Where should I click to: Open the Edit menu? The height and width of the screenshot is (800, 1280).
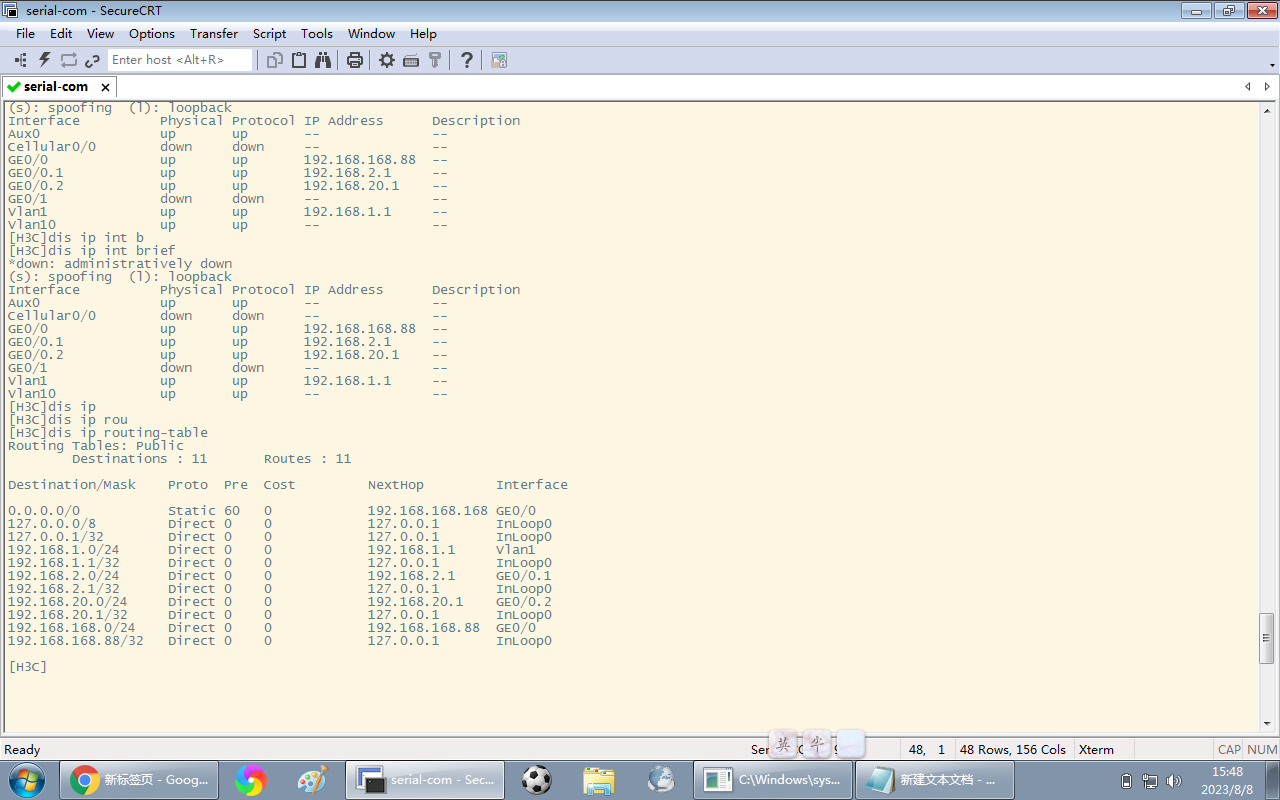[61, 33]
